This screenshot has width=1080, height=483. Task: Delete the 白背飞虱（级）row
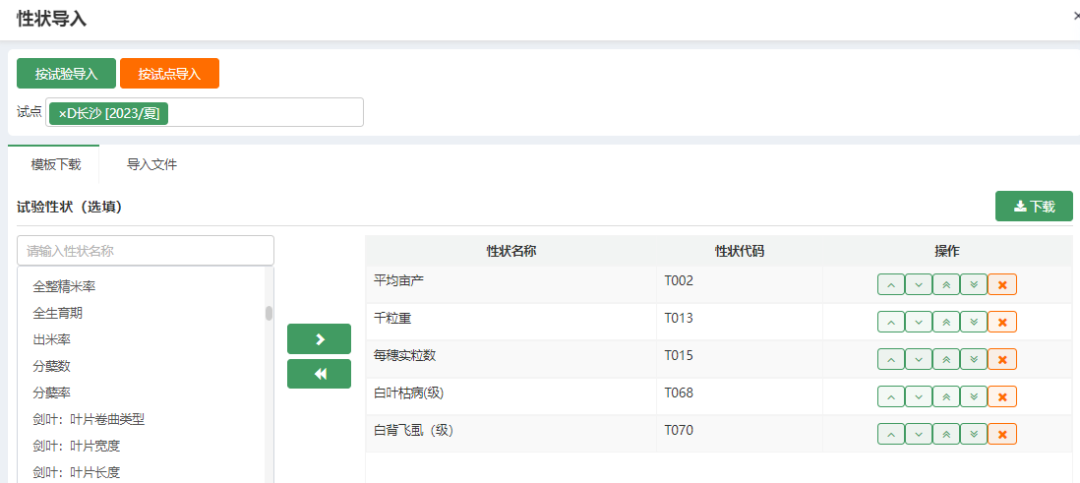point(1002,434)
